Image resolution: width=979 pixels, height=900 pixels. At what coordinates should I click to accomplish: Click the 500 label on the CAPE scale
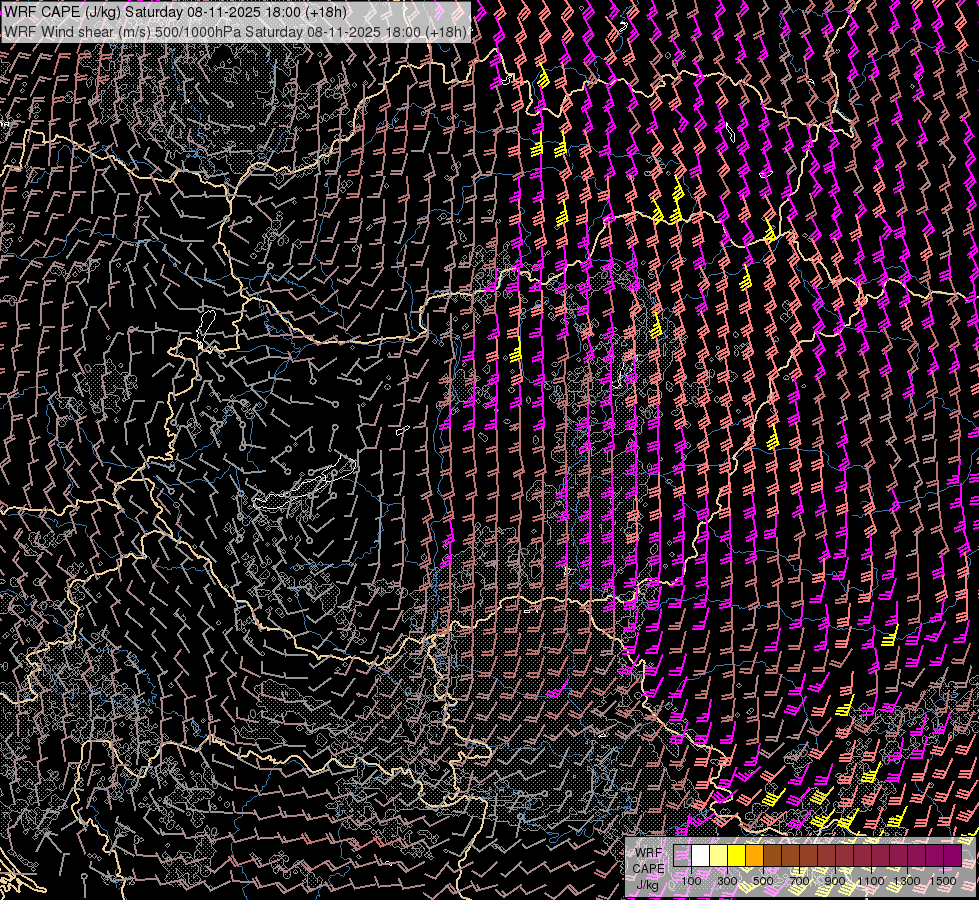coord(763,881)
